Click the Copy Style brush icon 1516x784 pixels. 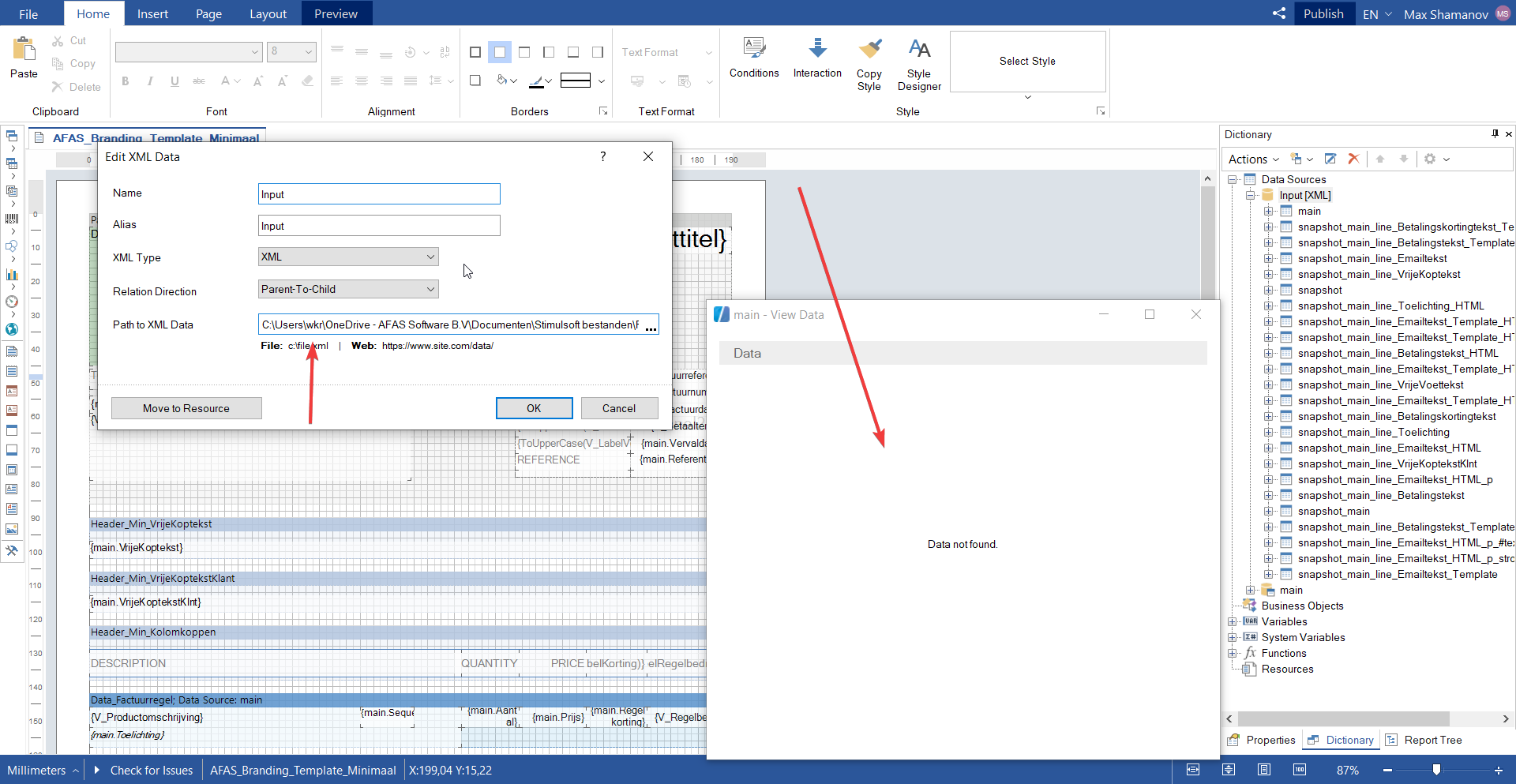pyautogui.click(x=869, y=49)
